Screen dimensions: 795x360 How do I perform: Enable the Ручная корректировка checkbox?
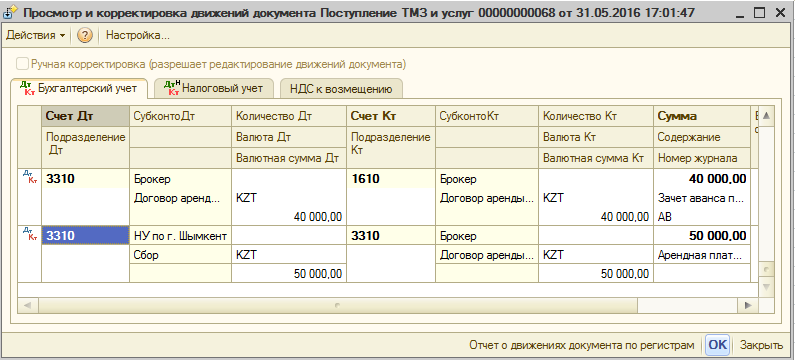click(x=22, y=64)
